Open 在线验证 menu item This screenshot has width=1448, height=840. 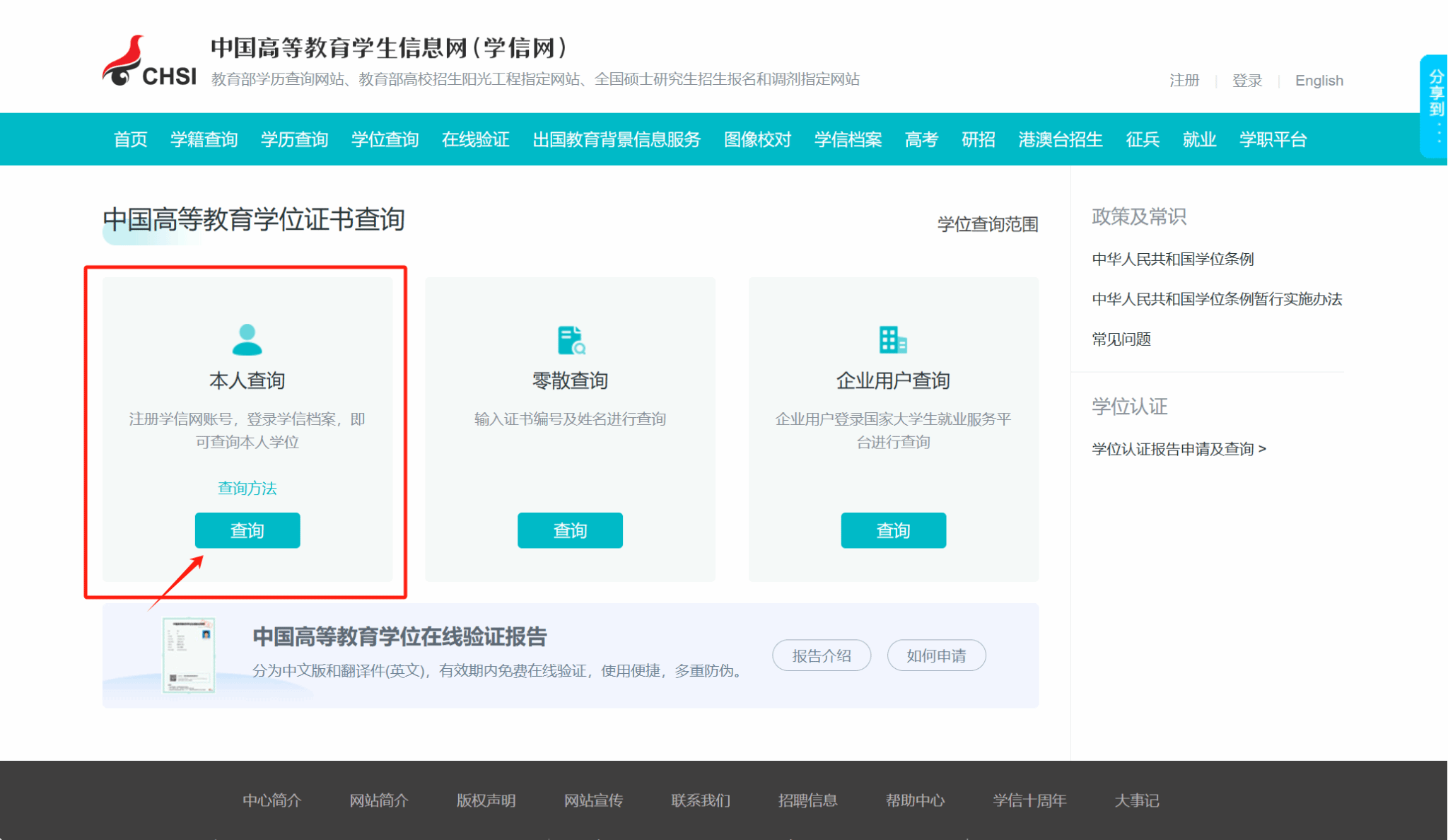[476, 139]
